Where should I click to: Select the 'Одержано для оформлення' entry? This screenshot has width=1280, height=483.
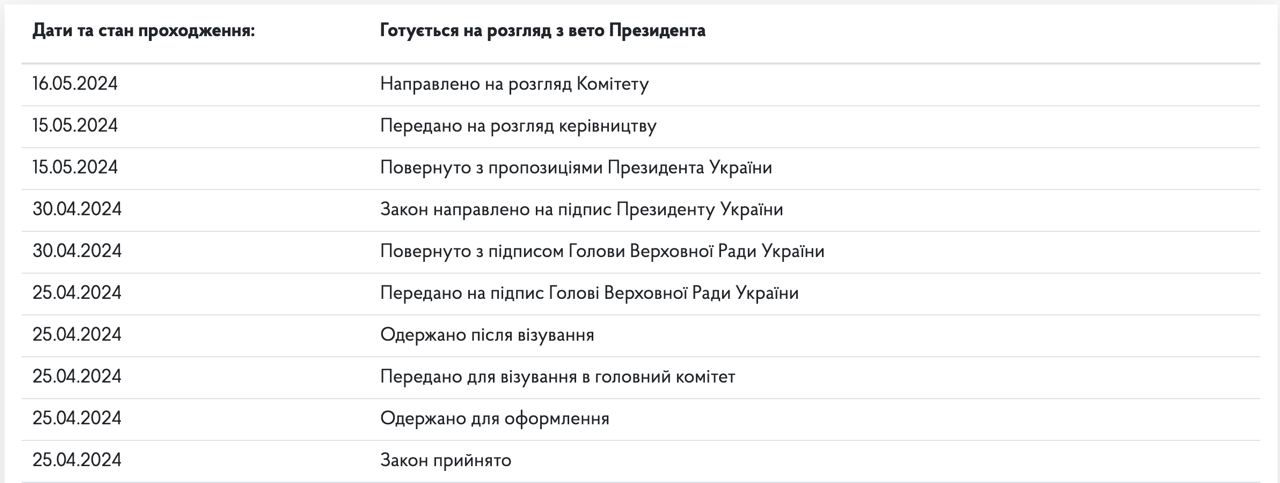tap(494, 419)
